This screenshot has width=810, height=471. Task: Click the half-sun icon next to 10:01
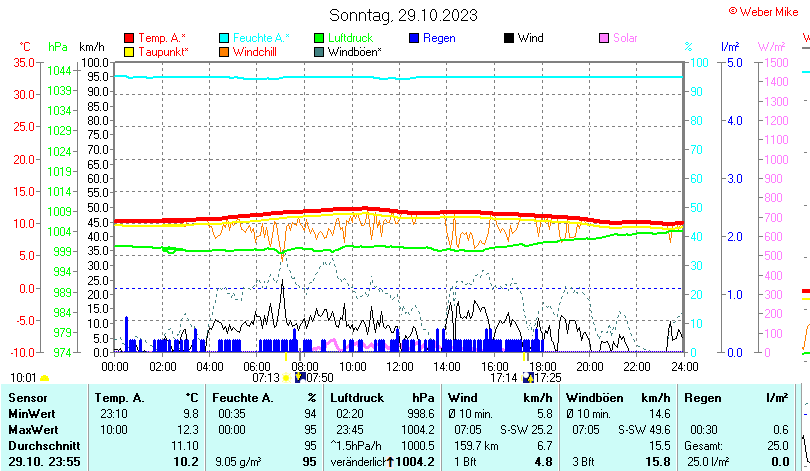click(x=44, y=379)
